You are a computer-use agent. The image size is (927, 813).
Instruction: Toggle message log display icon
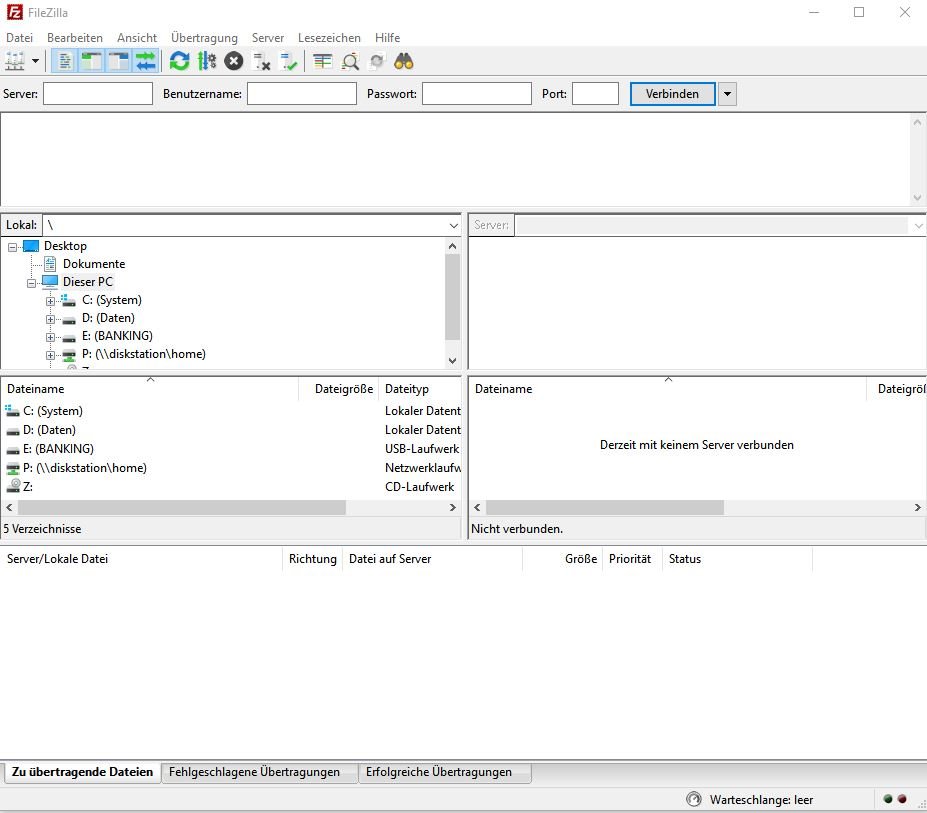64,61
